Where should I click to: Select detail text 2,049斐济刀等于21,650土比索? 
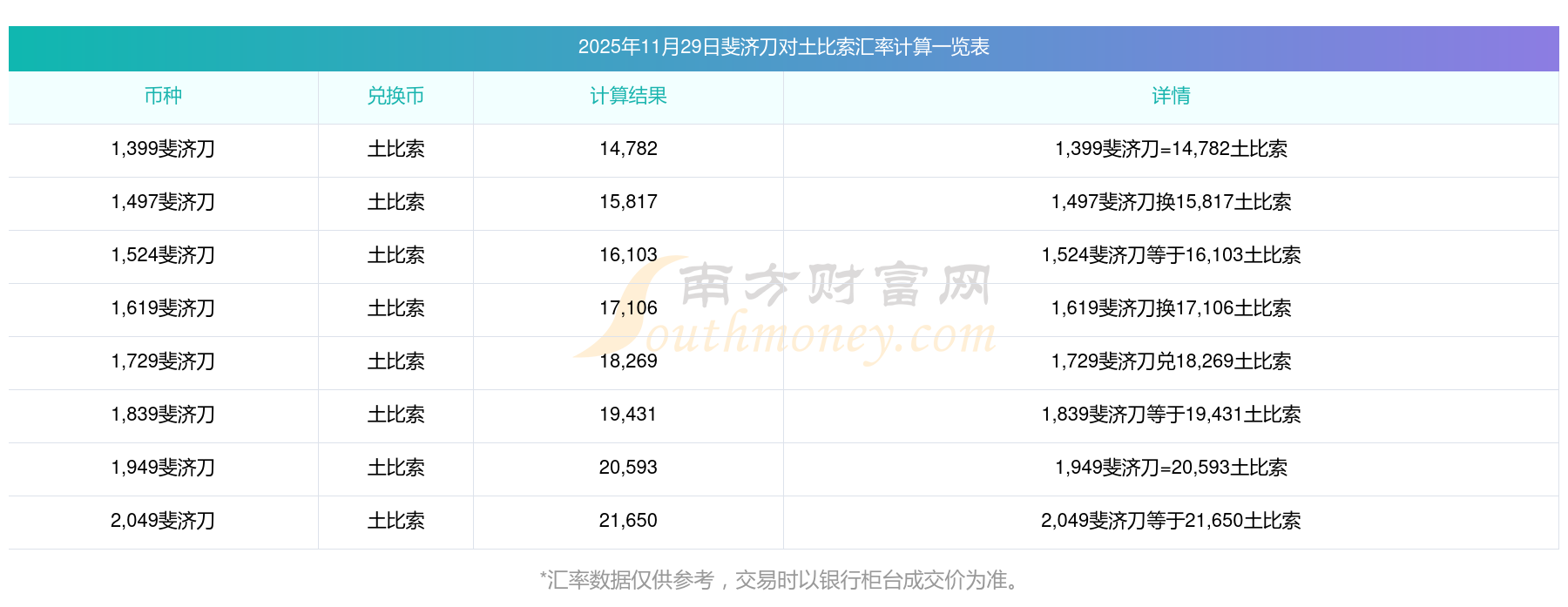coord(1171,521)
